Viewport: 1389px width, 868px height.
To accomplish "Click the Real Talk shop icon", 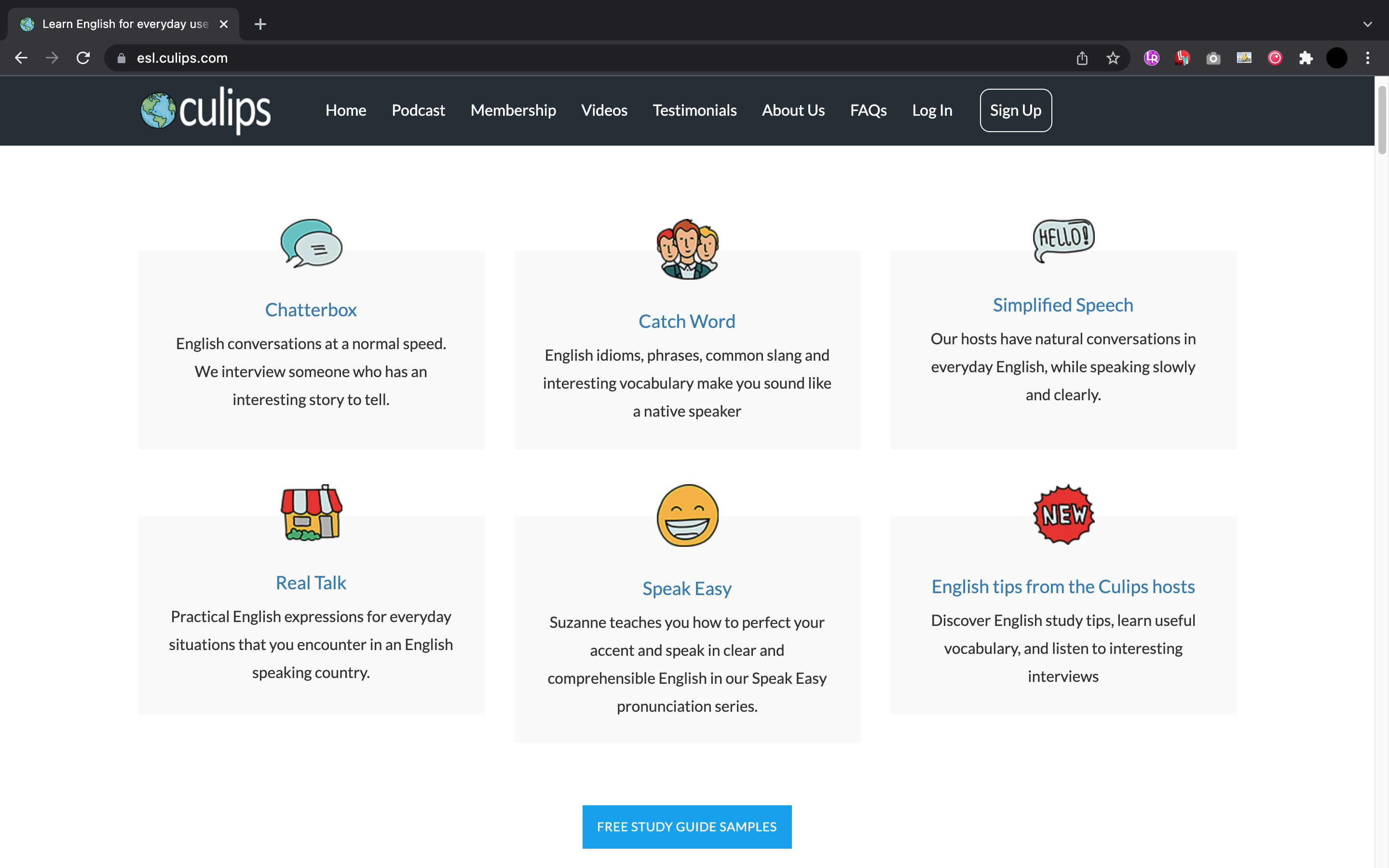I will [311, 513].
